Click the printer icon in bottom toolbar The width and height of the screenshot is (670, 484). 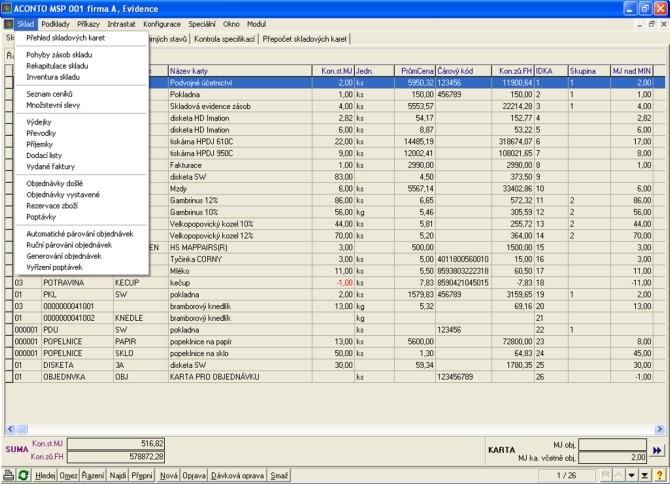coord(8,477)
